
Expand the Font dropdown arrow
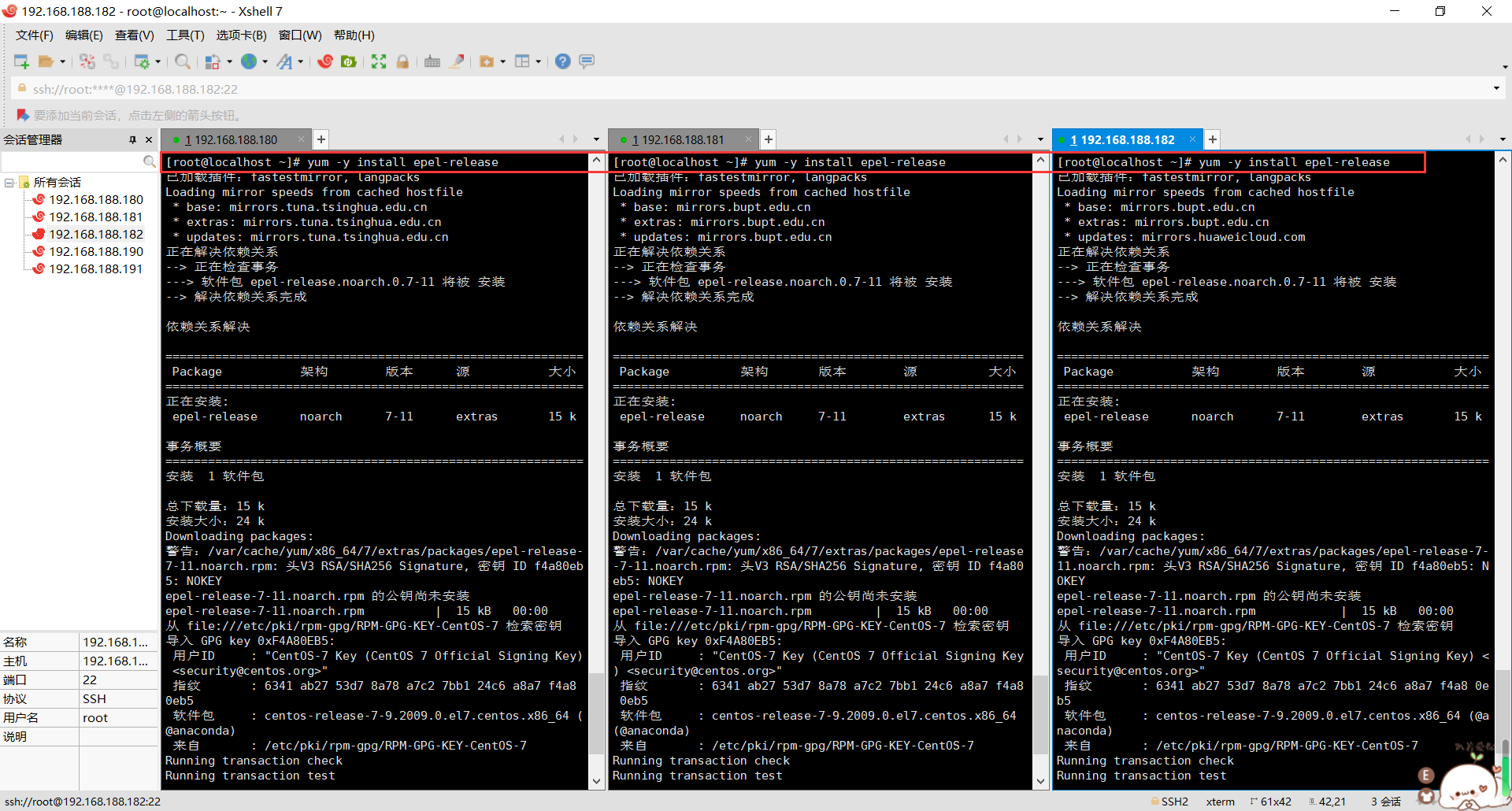pyautogui.click(x=300, y=61)
